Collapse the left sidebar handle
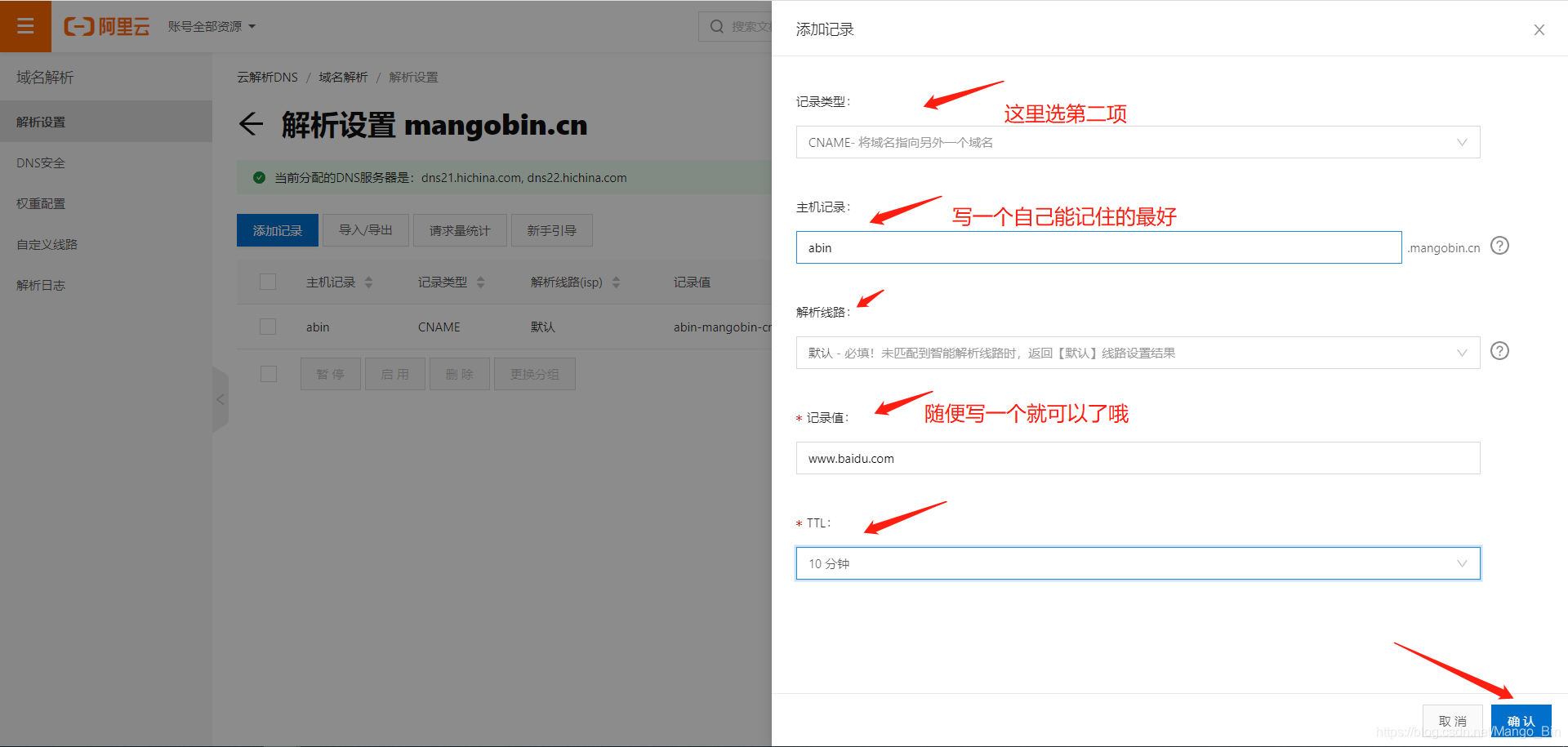Viewport: 1568px width, 747px height. [x=220, y=399]
